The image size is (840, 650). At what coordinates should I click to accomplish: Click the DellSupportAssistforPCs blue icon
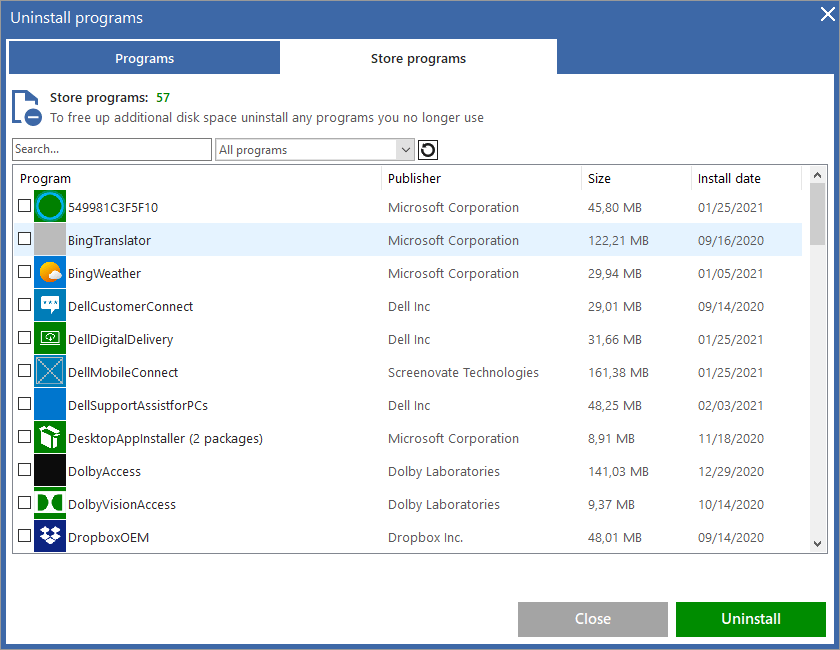tap(50, 404)
